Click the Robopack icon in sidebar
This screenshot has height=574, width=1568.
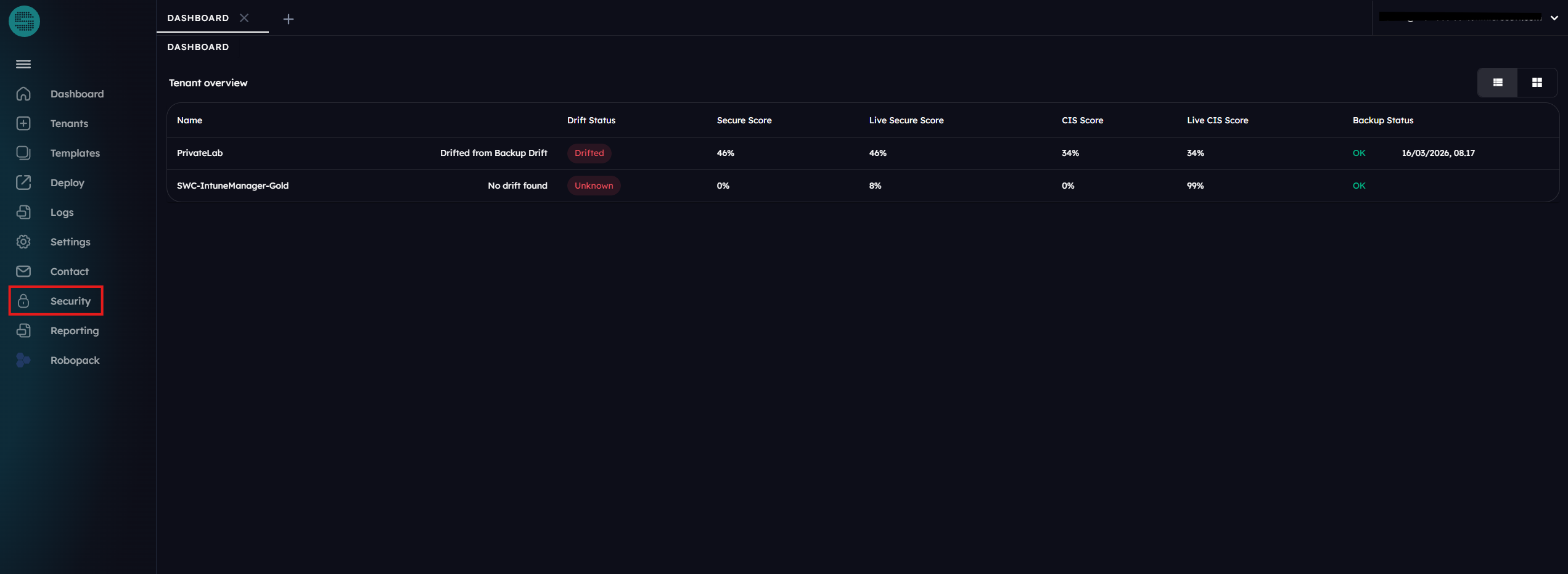23,360
